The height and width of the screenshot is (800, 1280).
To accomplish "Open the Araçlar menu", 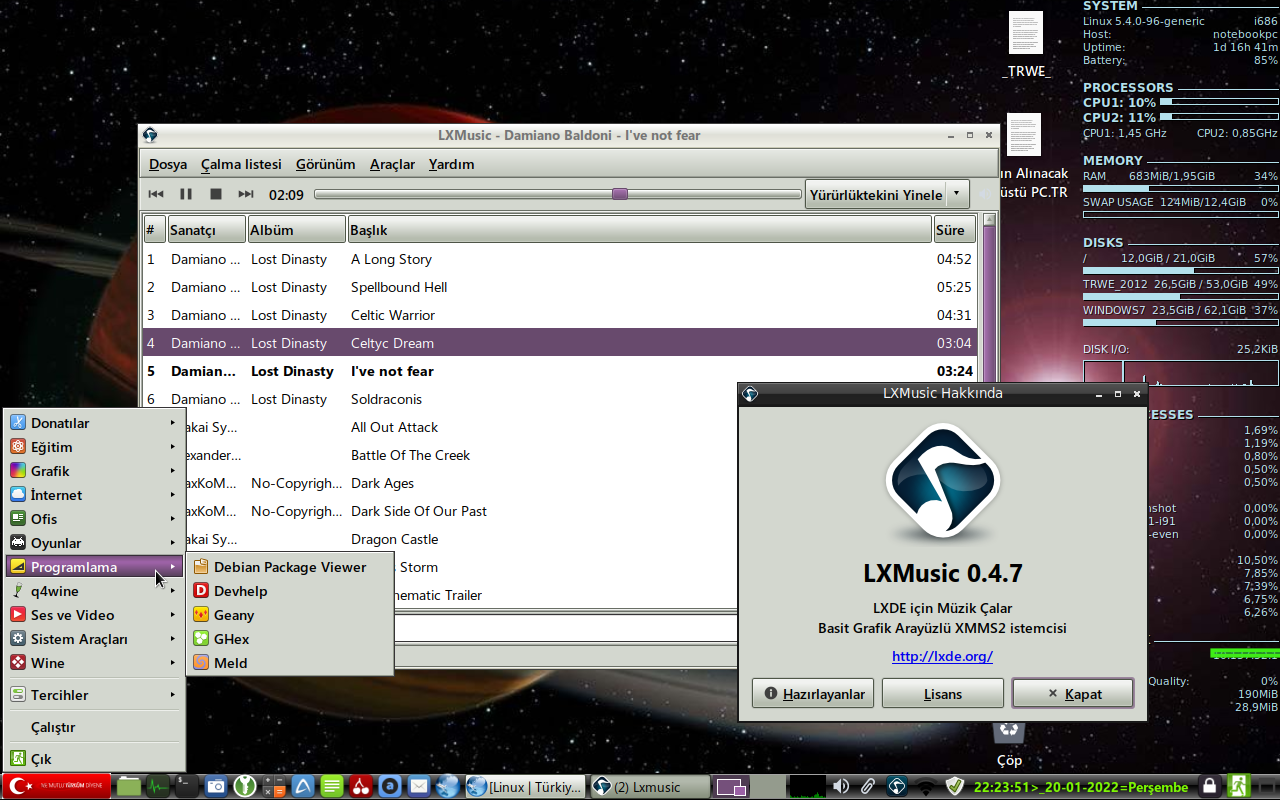I will coord(392,164).
